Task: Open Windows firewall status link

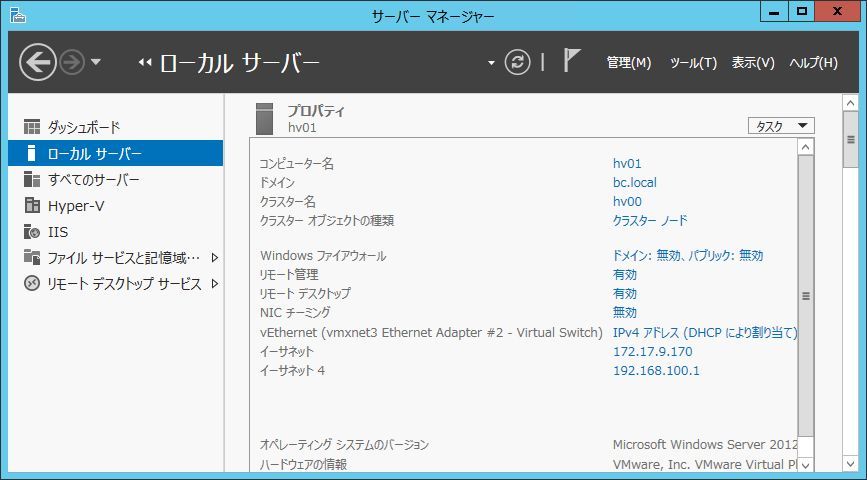Action: point(688,255)
